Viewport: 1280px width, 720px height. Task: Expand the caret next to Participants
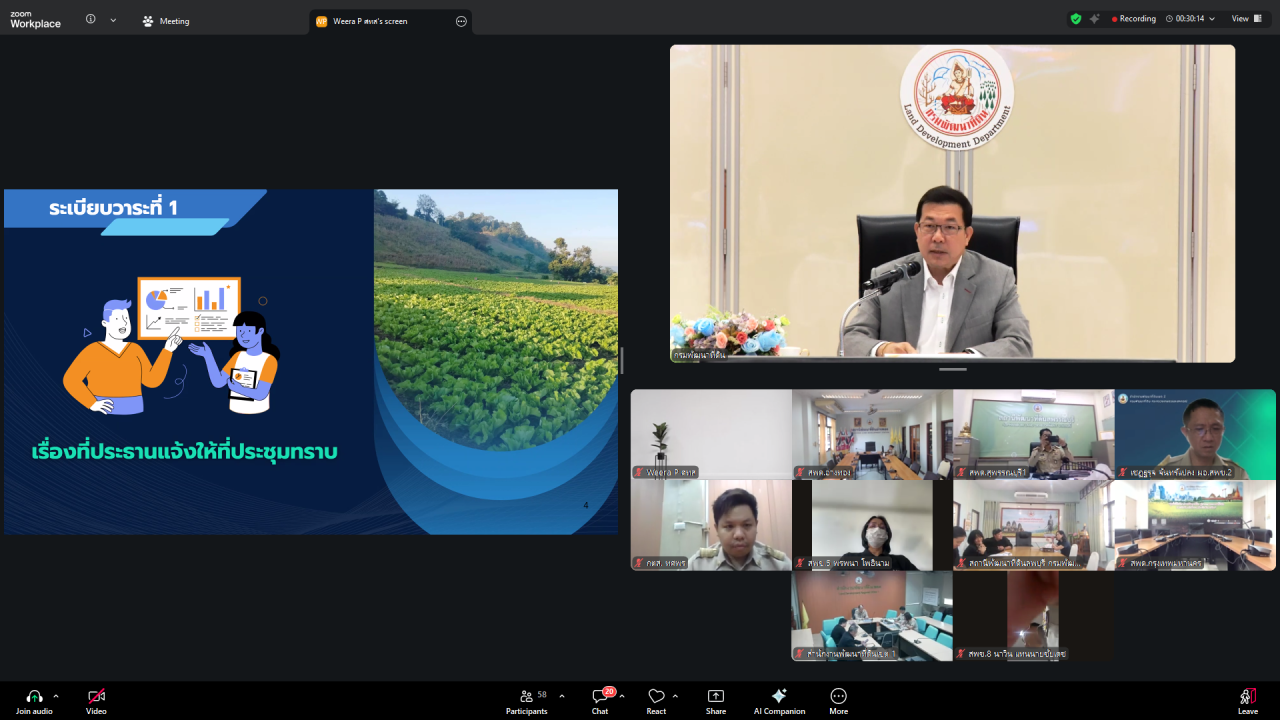[562, 696]
